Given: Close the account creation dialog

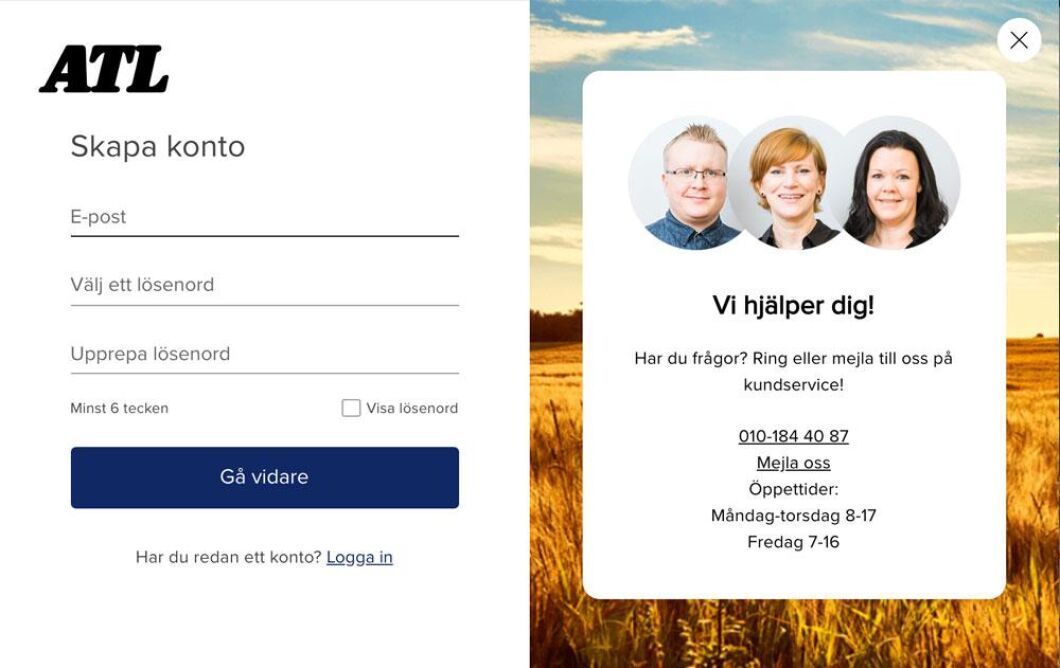Looking at the screenshot, I should (x=1019, y=40).
